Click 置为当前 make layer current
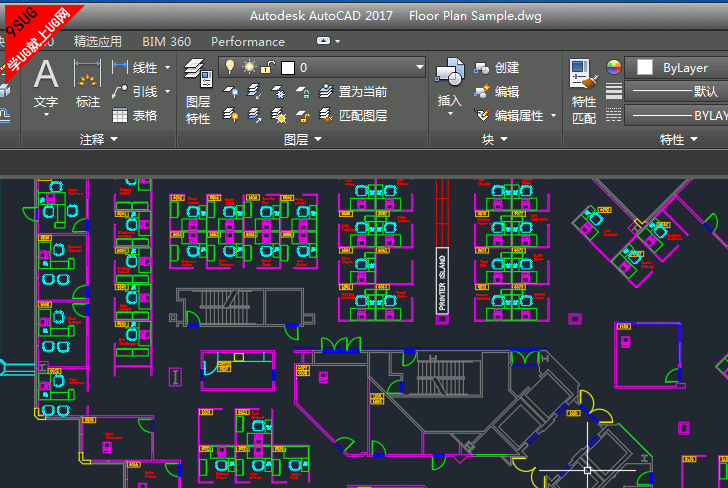 [x=353, y=91]
